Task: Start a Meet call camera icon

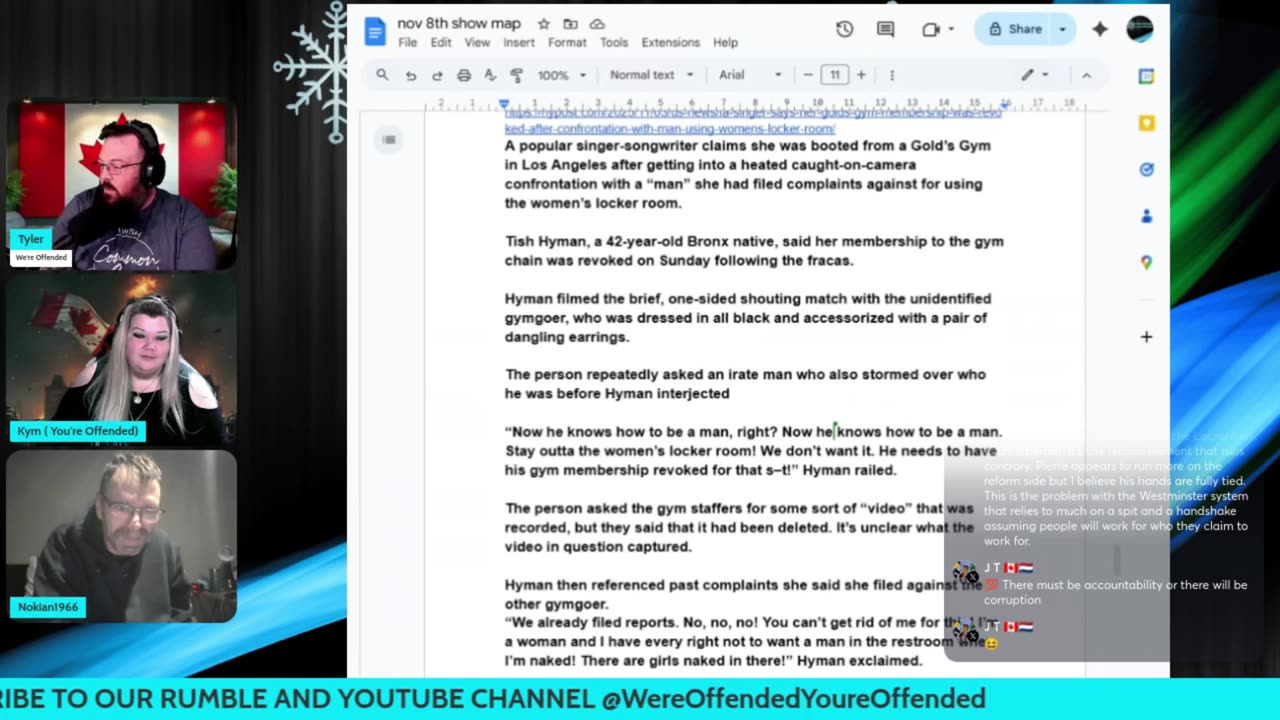Action: [x=931, y=29]
